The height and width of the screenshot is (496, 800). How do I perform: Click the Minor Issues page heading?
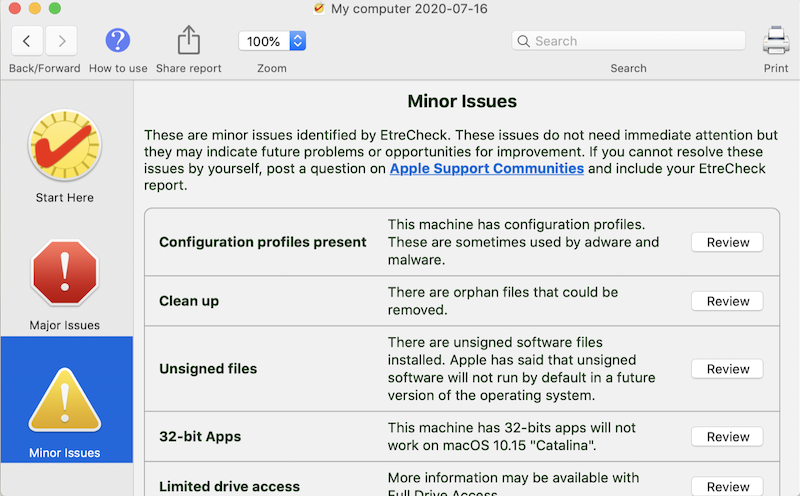(x=462, y=101)
